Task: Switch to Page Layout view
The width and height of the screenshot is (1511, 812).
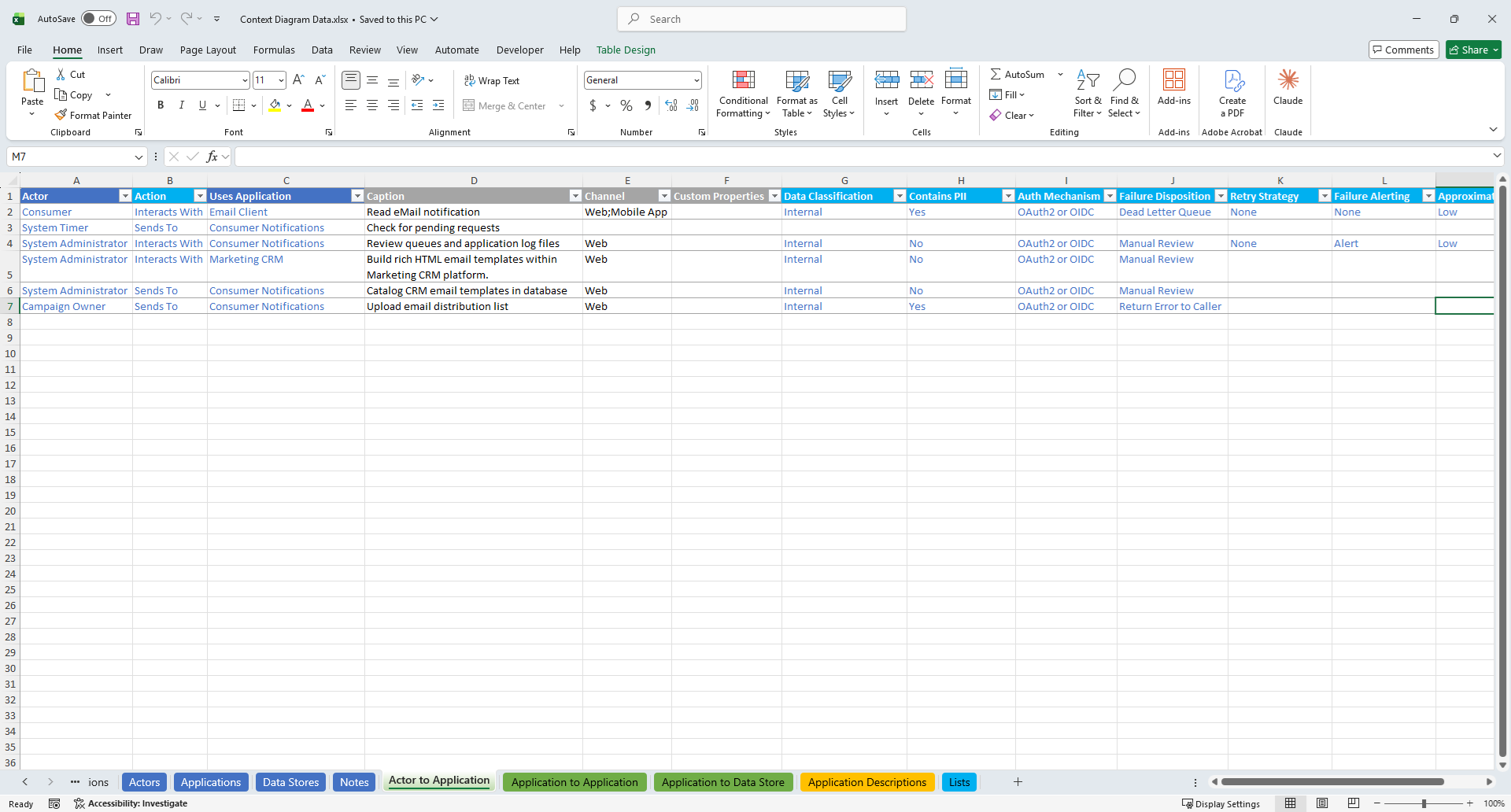Action: (1322, 803)
